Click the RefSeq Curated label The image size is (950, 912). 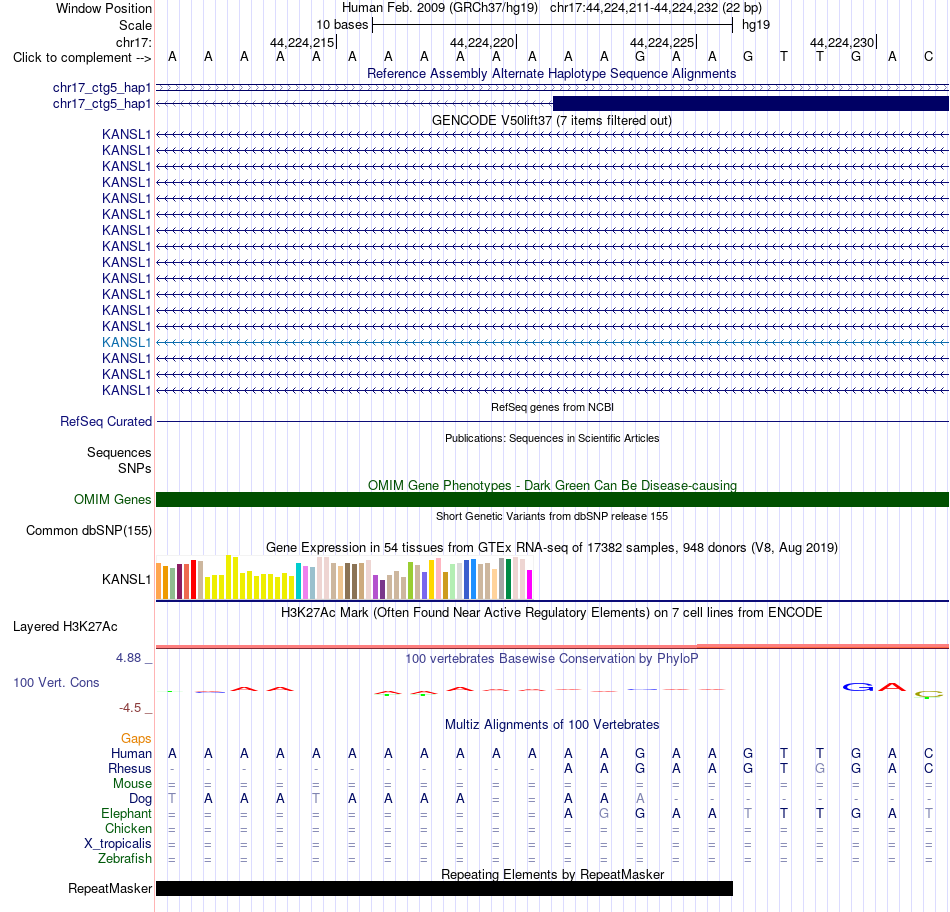click(x=105, y=421)
